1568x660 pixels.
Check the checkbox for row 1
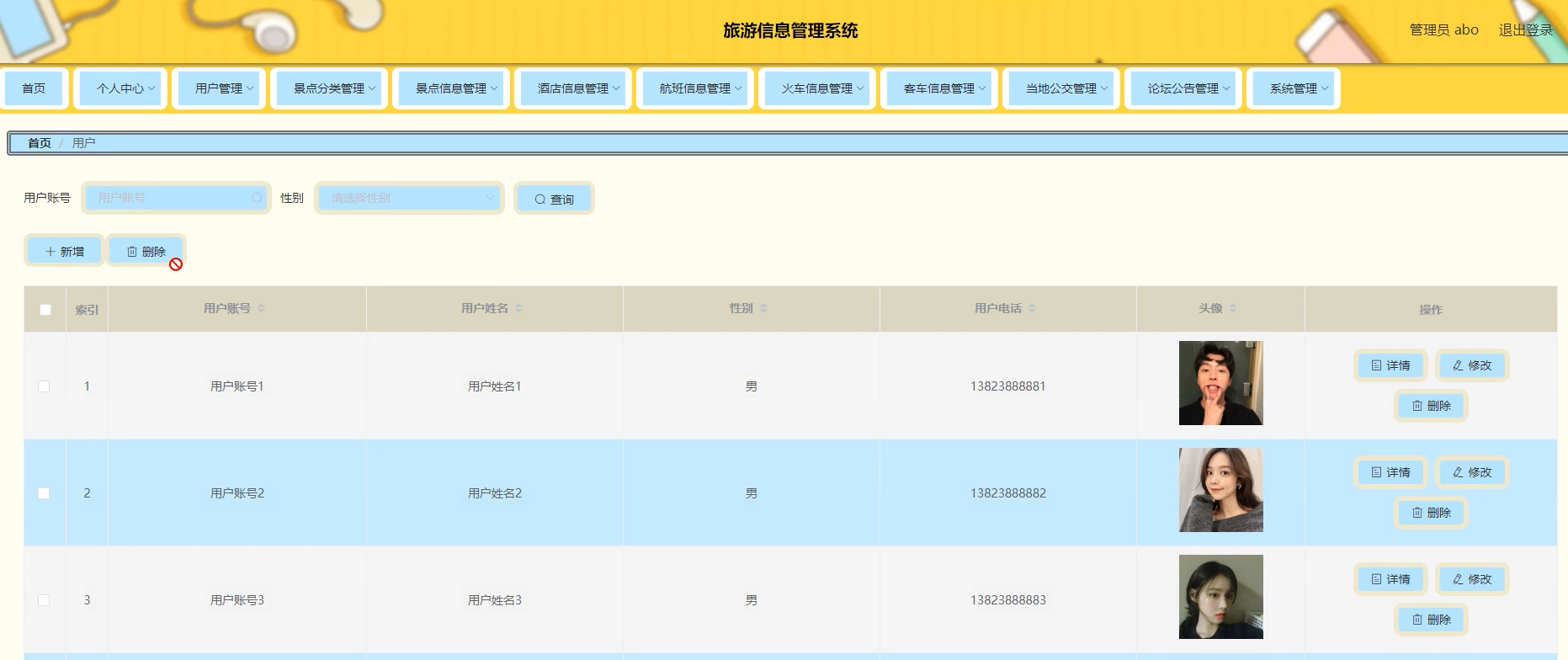[44, 386]
